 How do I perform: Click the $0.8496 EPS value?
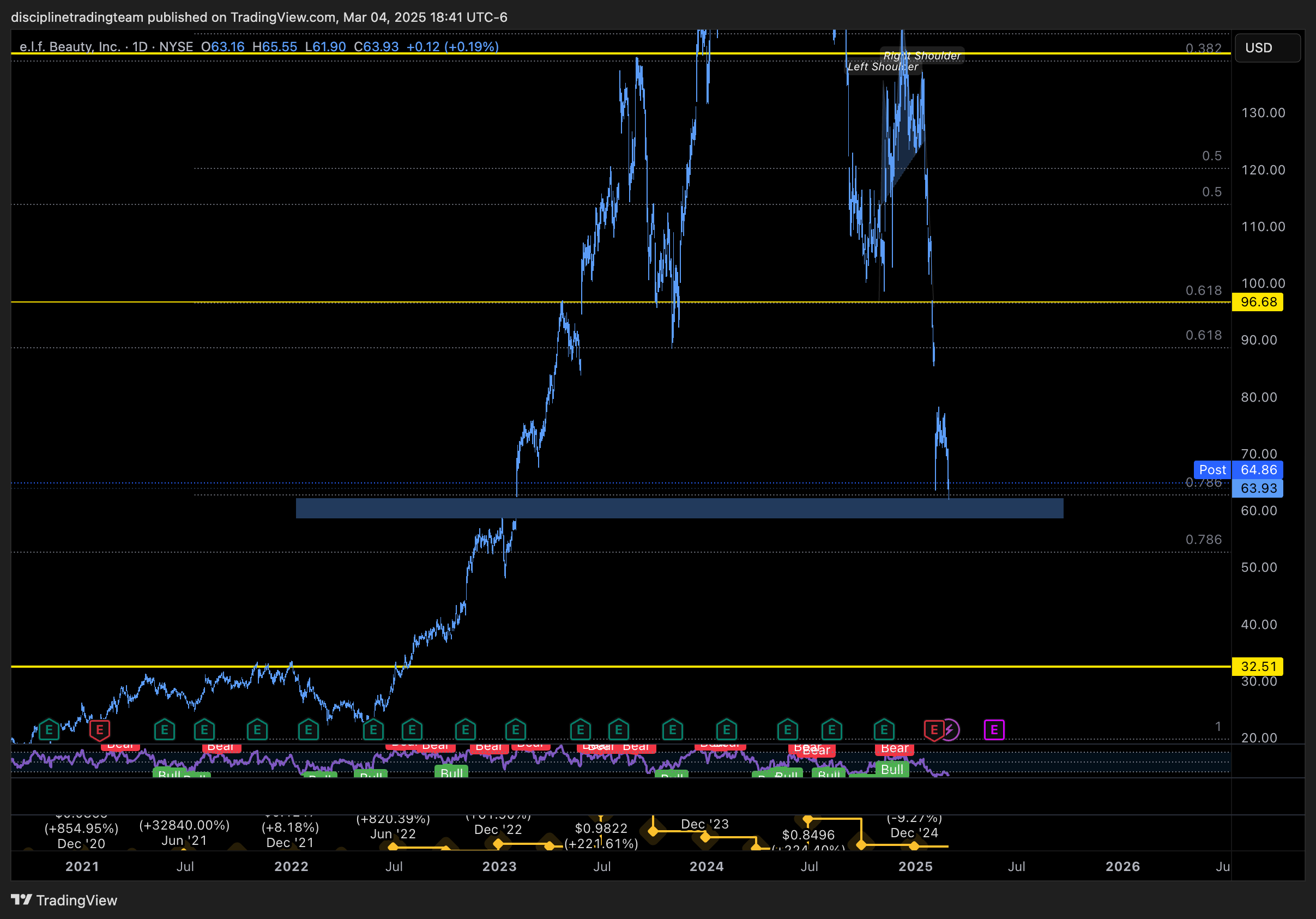point(808,835)
